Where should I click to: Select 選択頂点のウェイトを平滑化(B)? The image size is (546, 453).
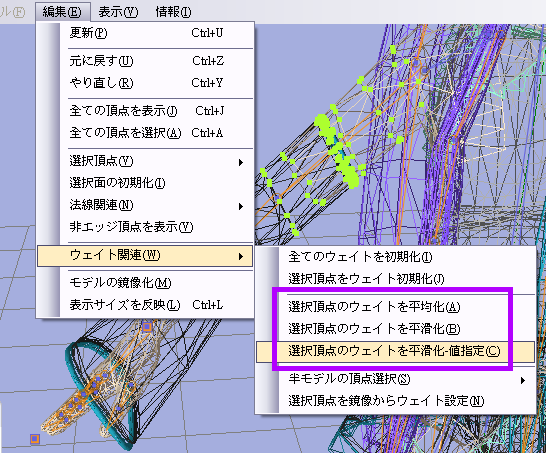tap(395, 329)
